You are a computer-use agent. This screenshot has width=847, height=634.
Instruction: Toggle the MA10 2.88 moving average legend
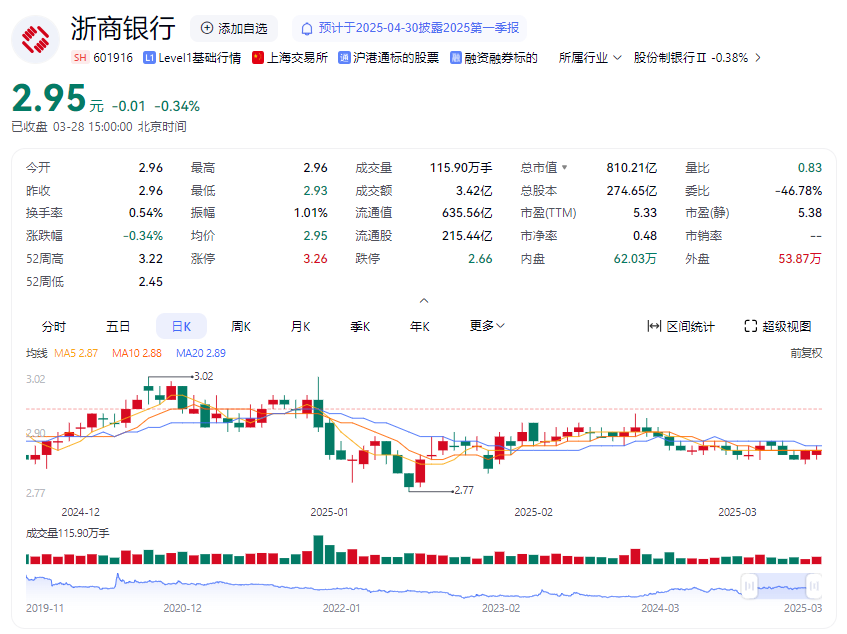click(137, 353)
